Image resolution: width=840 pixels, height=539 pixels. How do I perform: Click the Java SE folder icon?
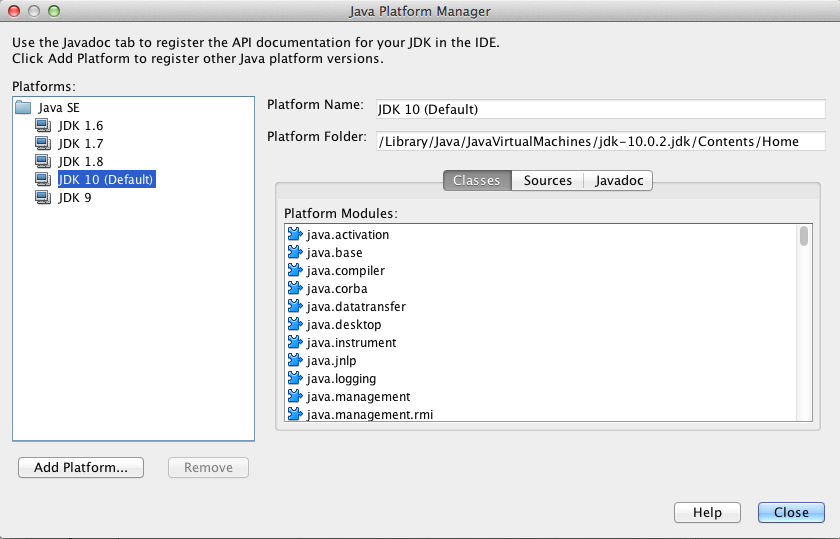coord(23,108)
